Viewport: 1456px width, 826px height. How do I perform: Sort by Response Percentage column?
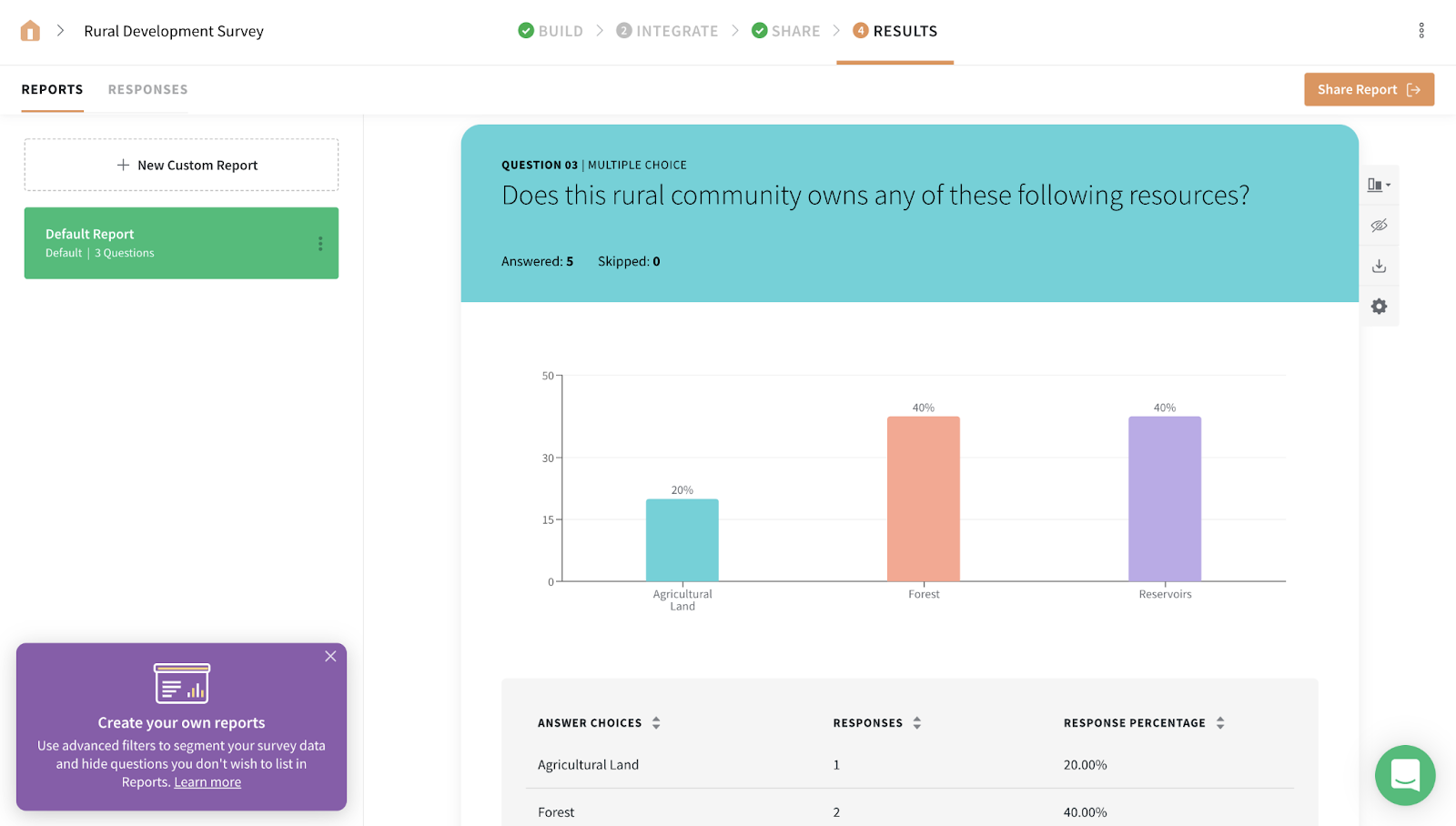coord(1220,723)
